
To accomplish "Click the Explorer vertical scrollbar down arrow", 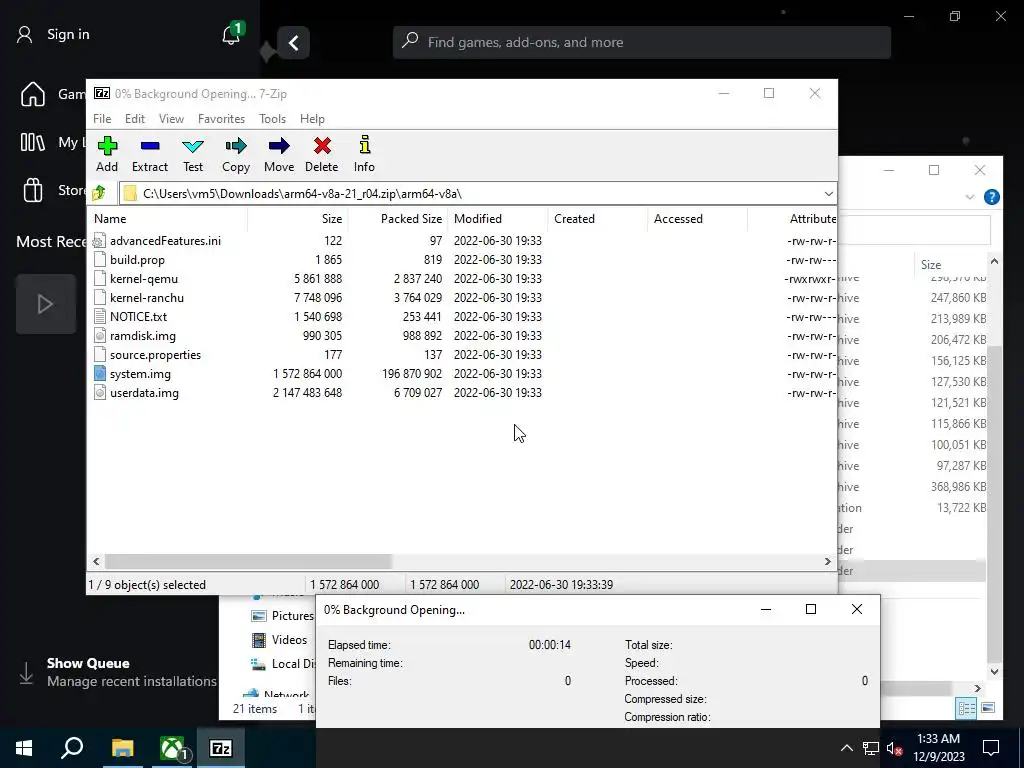I will [x=994, y=671].
